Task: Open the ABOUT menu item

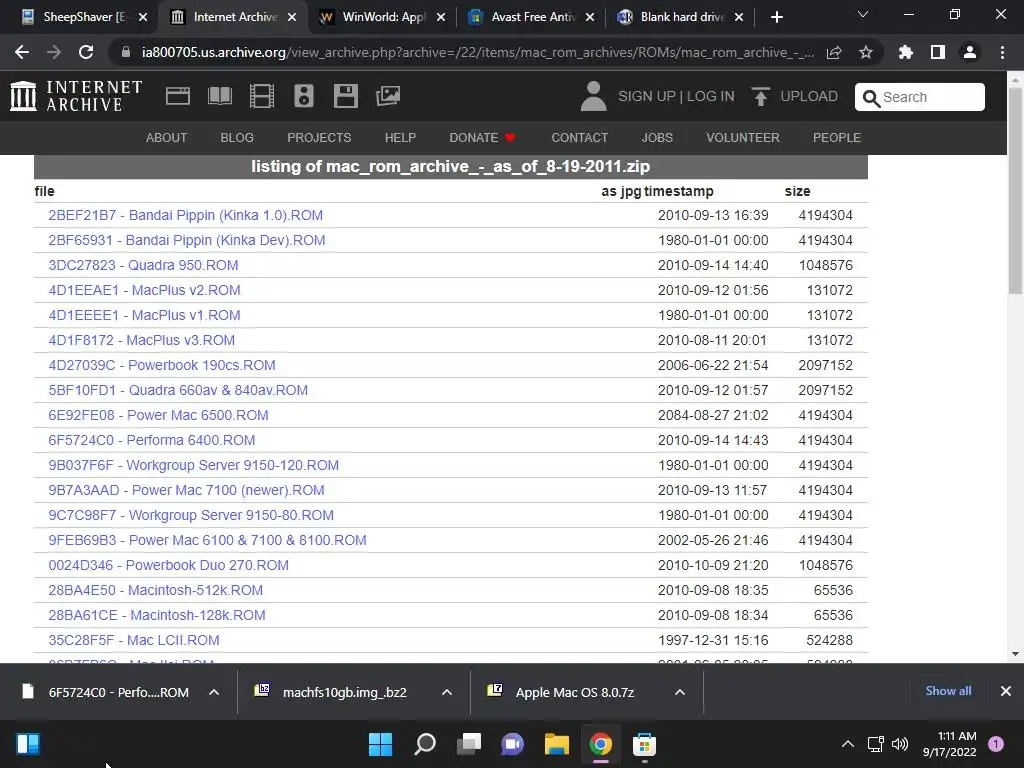Action: (x=167, y=138)
